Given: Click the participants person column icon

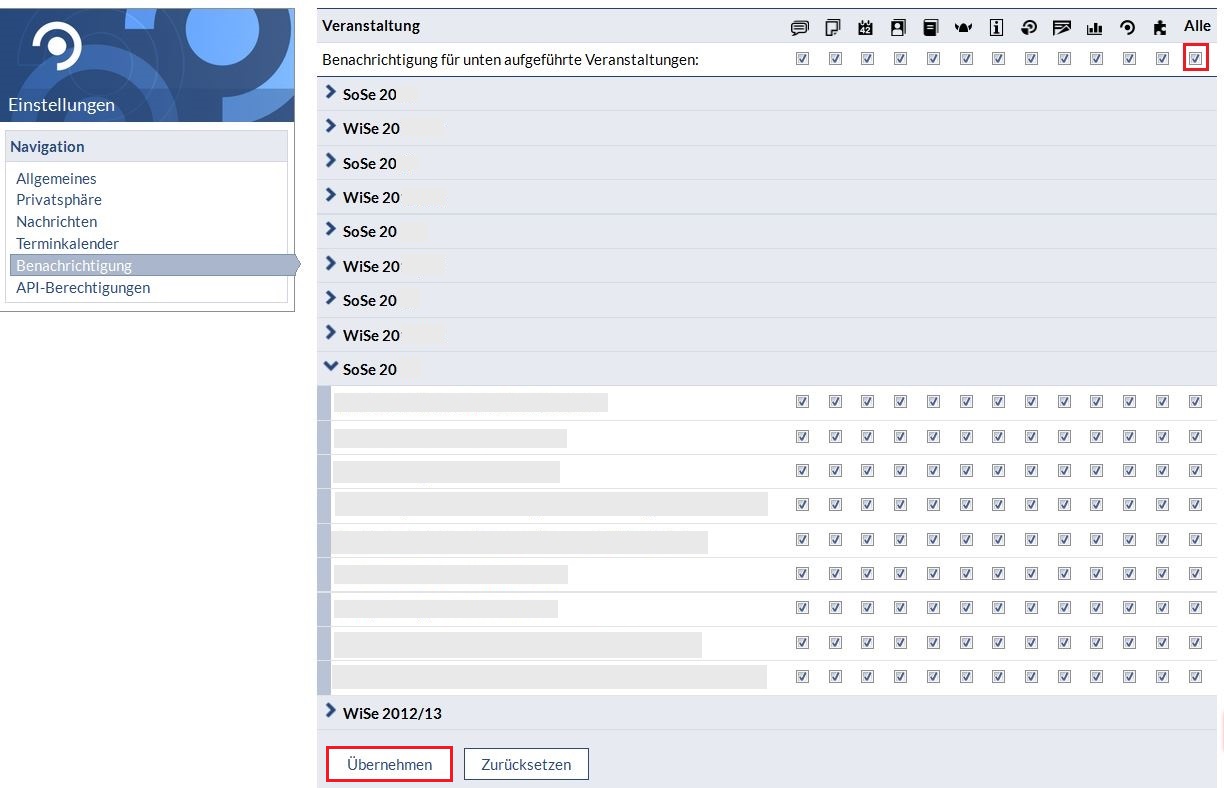Looking at the screenshot, I should [899, 28].
